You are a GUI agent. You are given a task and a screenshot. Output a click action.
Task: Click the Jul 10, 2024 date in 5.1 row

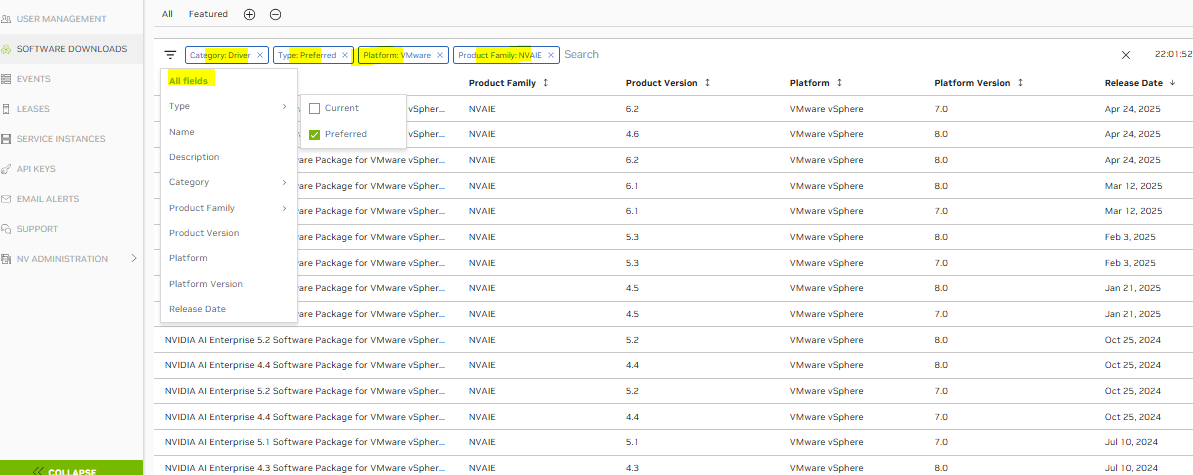pos(1131,442)
